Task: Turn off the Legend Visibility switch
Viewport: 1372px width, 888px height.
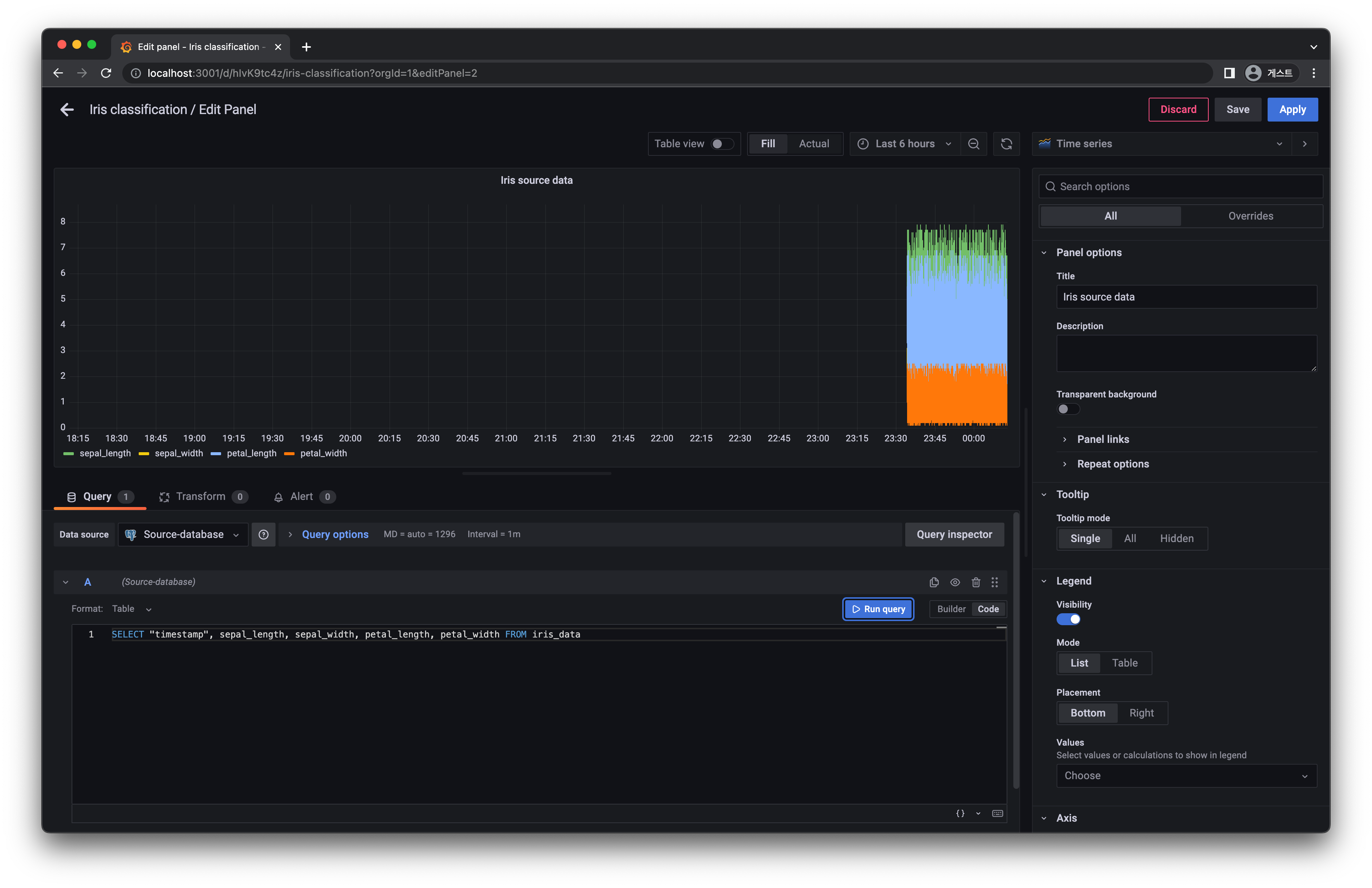Action: (x=1068, y=620)
